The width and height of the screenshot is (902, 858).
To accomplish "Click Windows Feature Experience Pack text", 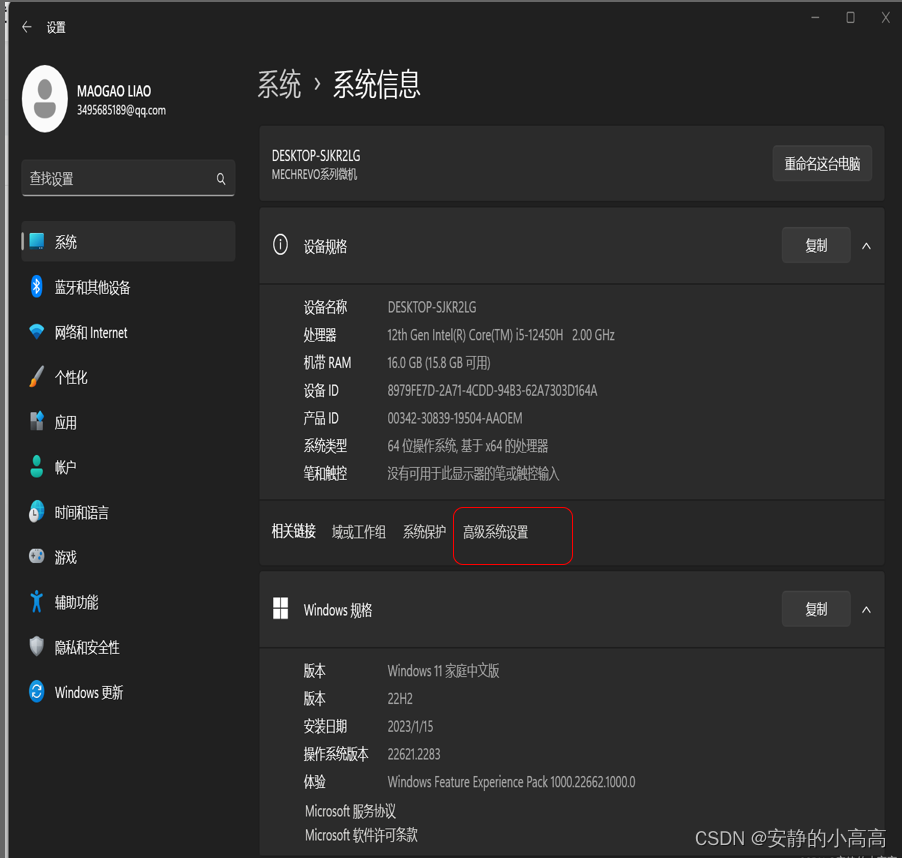I will click(x=511, y=782).
